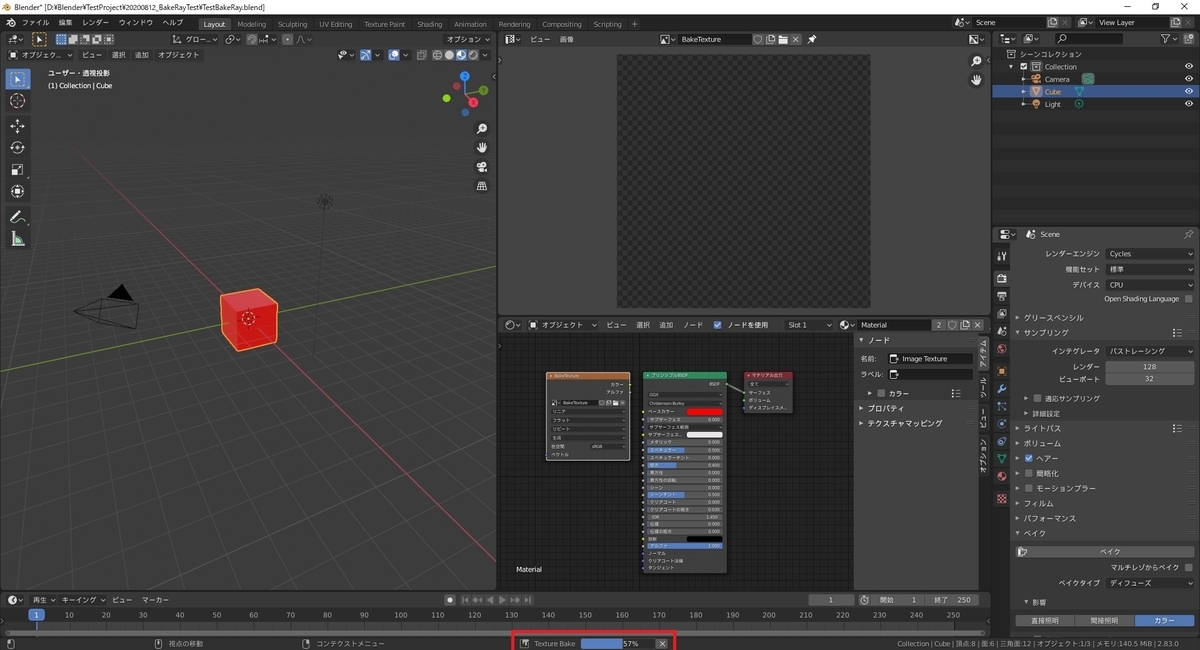Click the ベイク button

point(1105,551)
